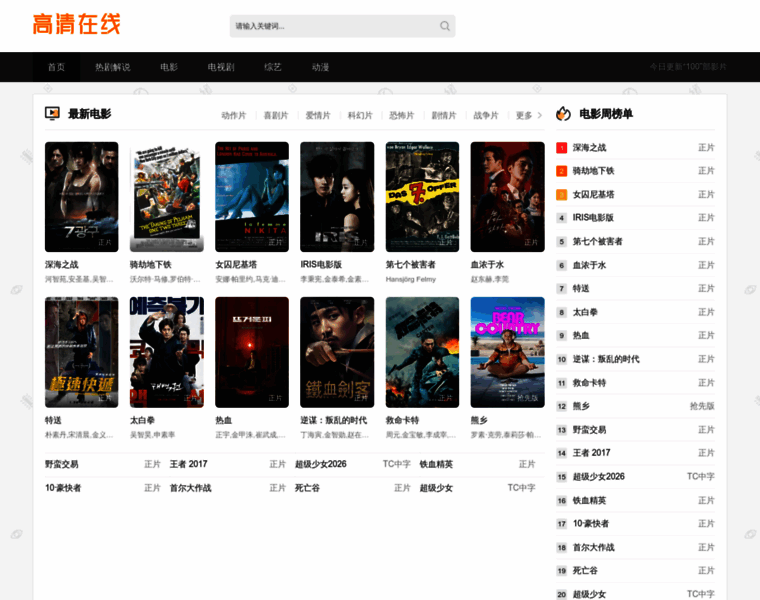
Task: Open the 深海之战 movie poster
Action: (x=81, y=197)
